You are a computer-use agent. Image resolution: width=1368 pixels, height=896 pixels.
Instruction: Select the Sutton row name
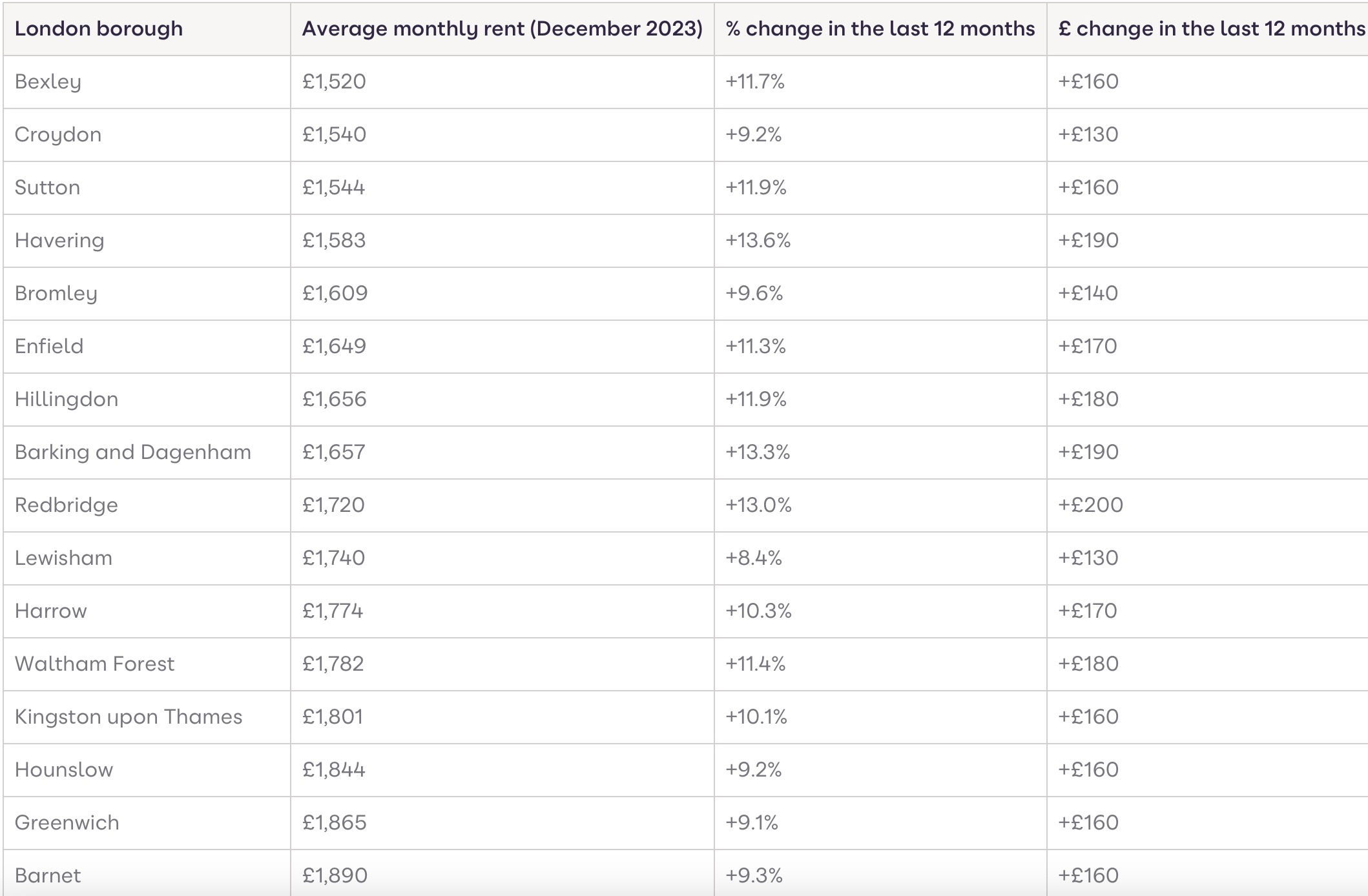[48, 188]
